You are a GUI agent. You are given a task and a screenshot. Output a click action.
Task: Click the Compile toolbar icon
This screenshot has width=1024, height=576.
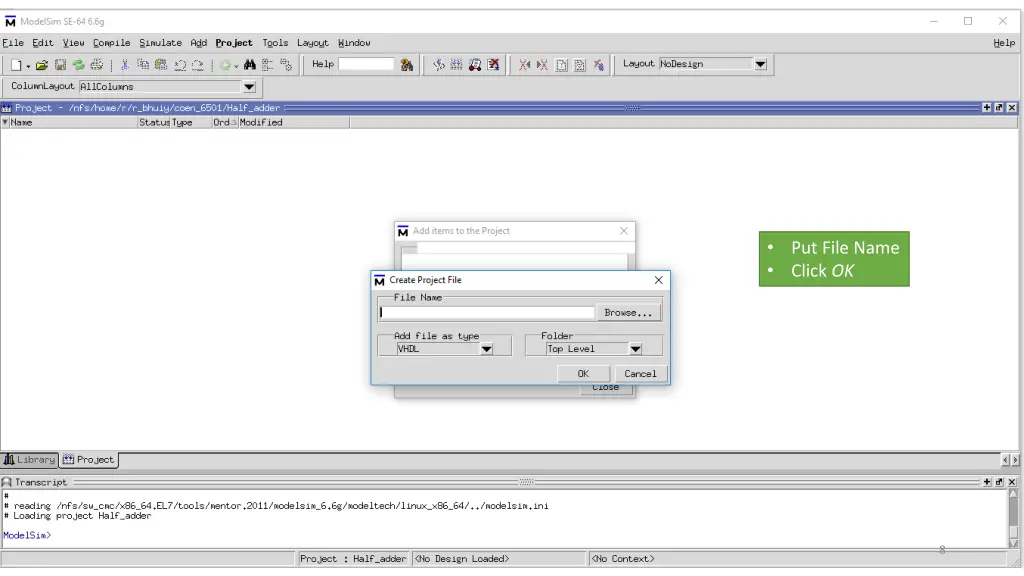(438, 65)
